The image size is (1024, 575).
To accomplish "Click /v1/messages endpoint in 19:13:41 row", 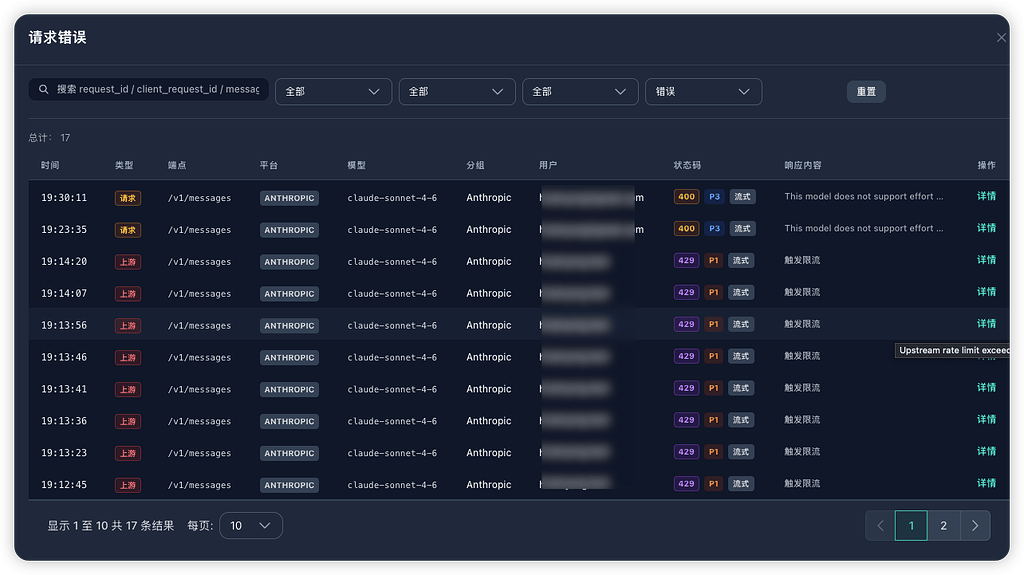I will tap(199, 389).
